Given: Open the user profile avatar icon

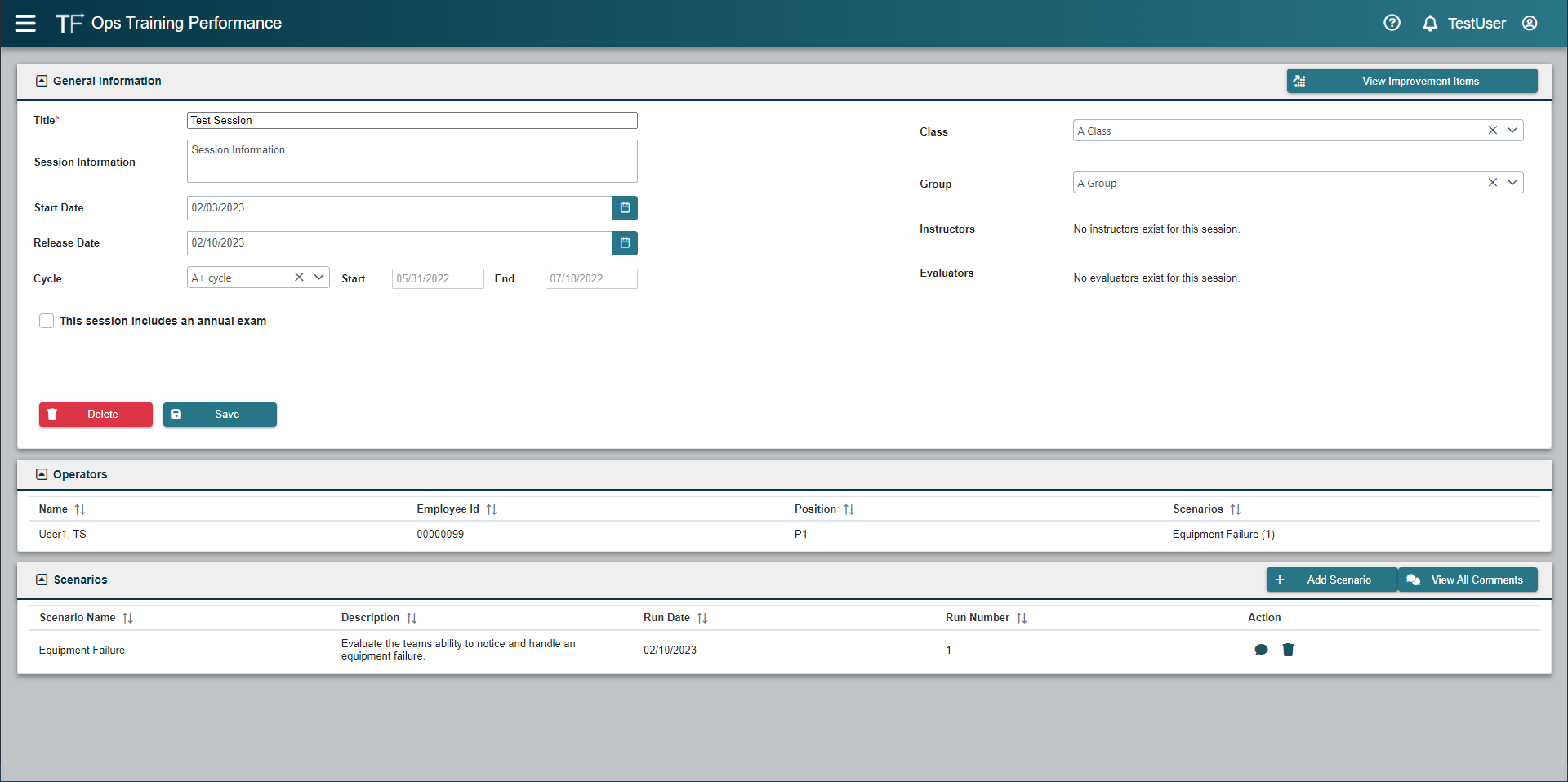Looking at the screenshot, I should coord(1530,23).
